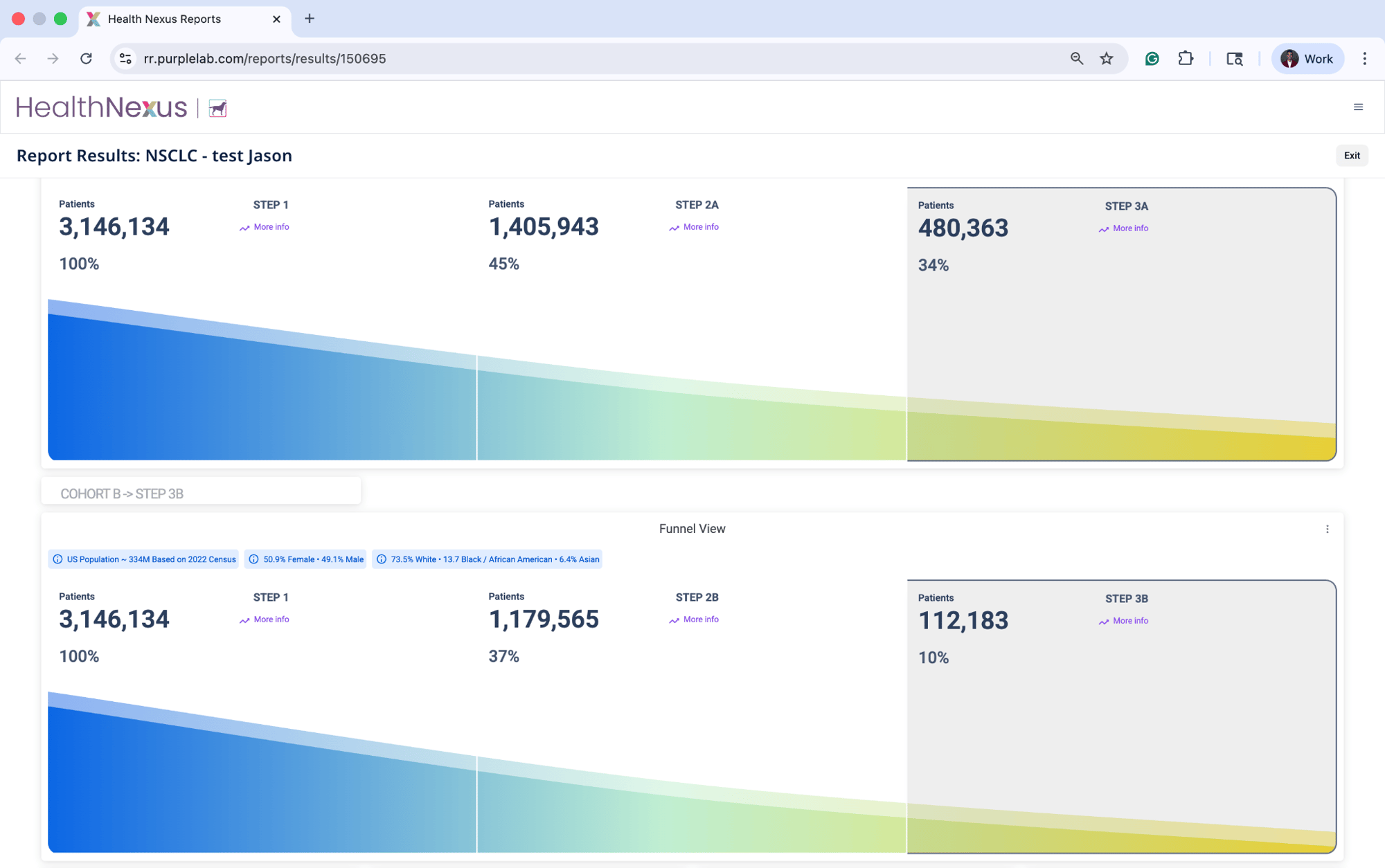This screenshot has width=1385, height=868.
Task: Click the US Population census info chip
Action: point(144,559)
